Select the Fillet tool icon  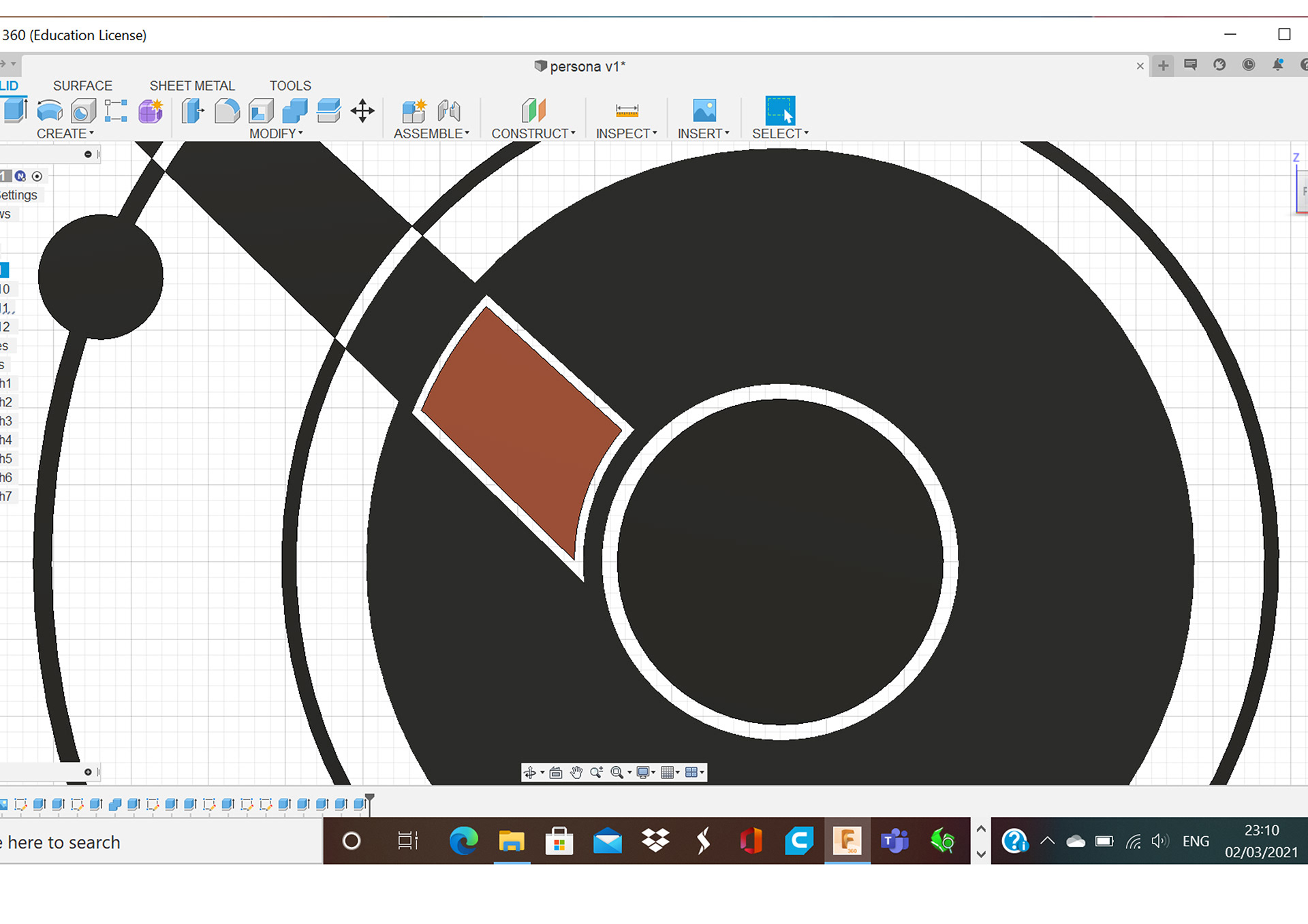(x=227, y=110)
